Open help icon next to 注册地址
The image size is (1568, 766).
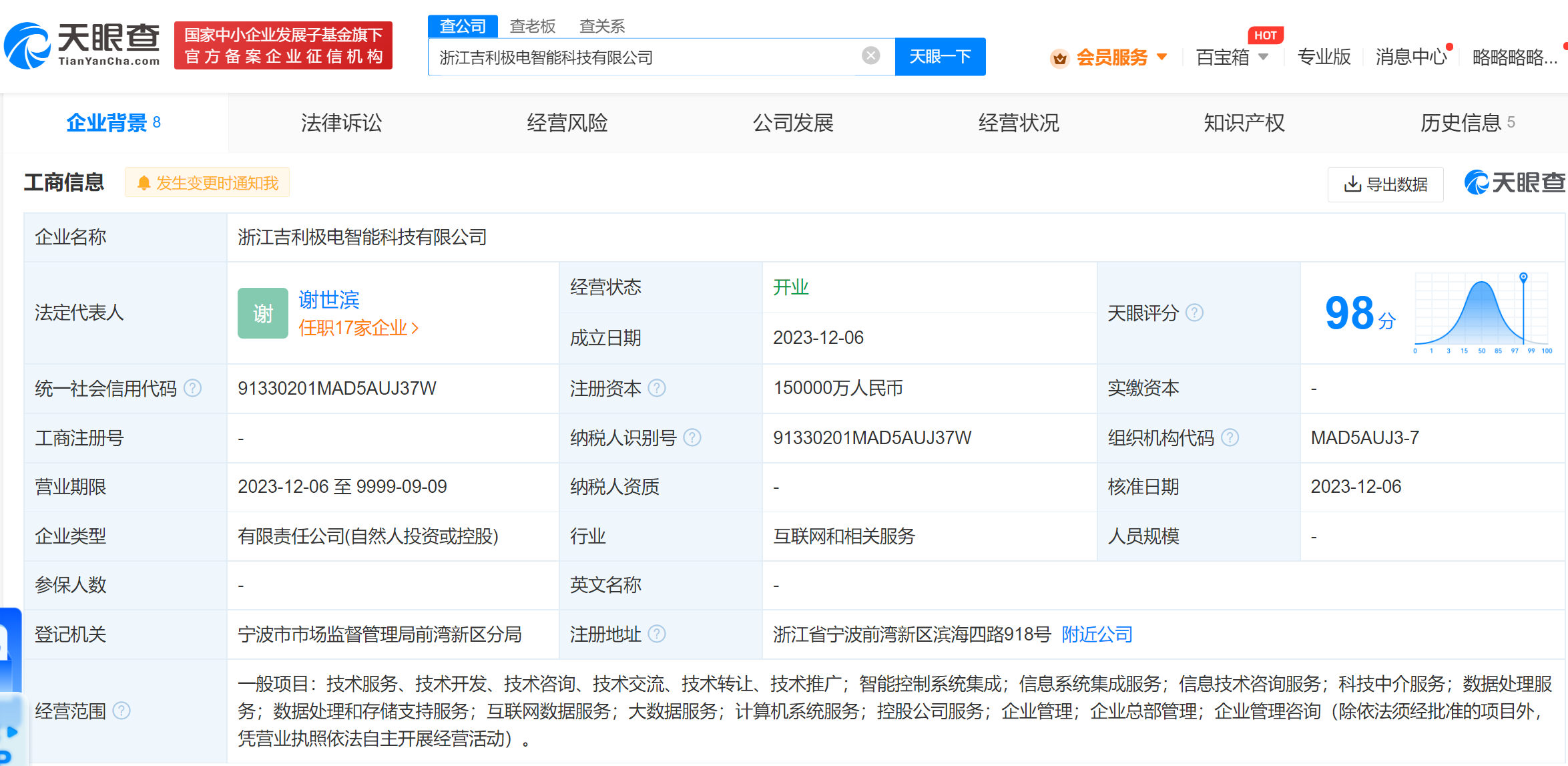(x=657, y=634)
